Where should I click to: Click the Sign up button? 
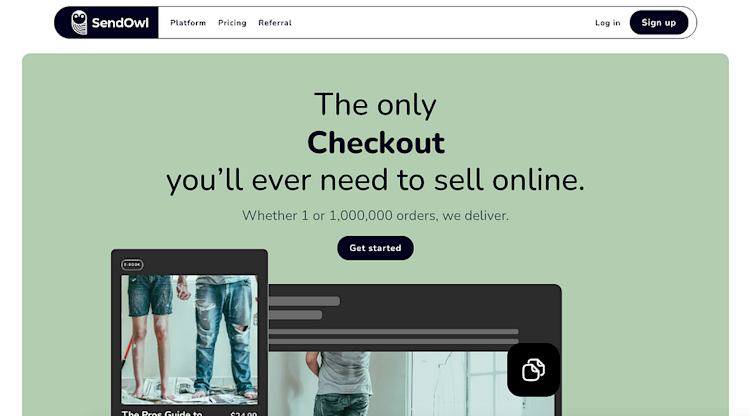point(659,22)
